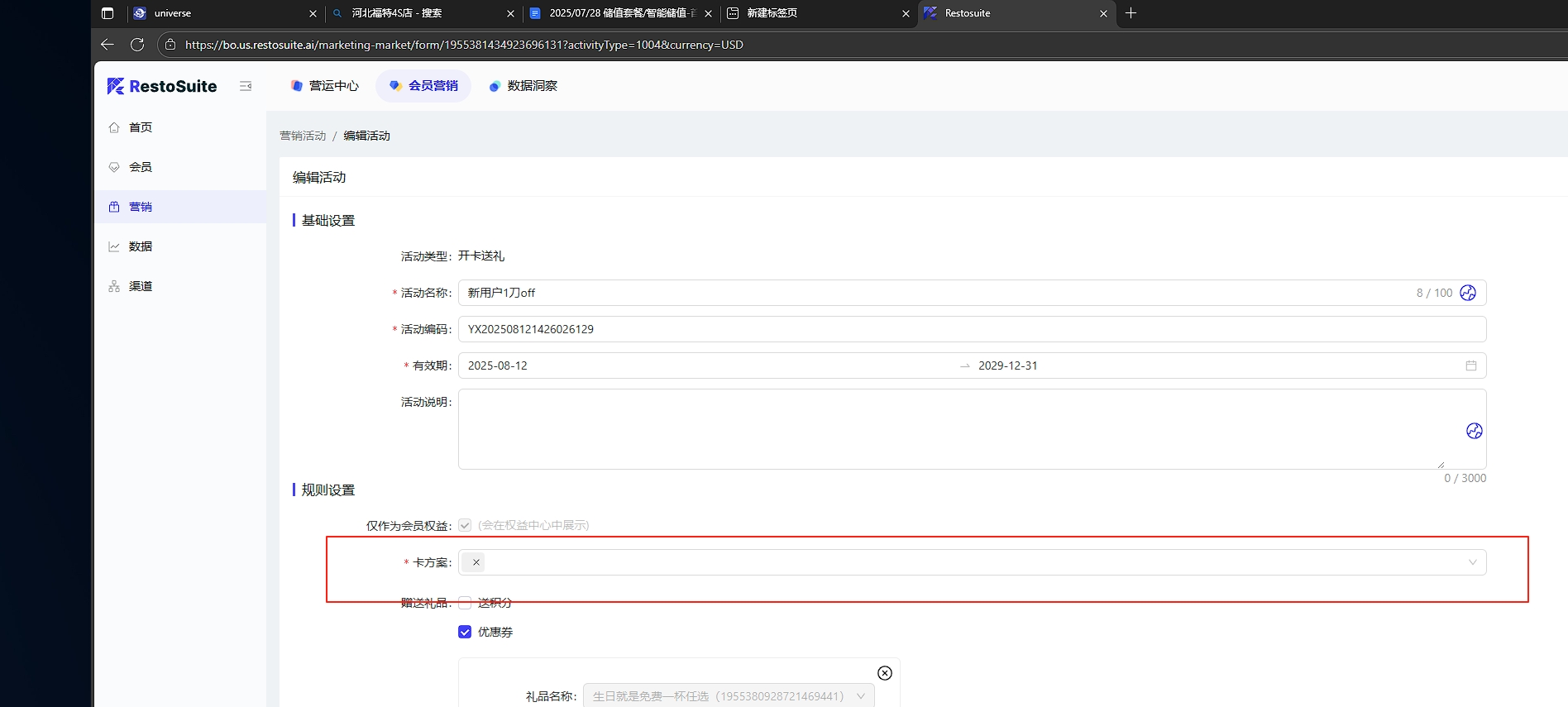Toggle the 仅作为会员权益 checkbox

coord(465,525)
